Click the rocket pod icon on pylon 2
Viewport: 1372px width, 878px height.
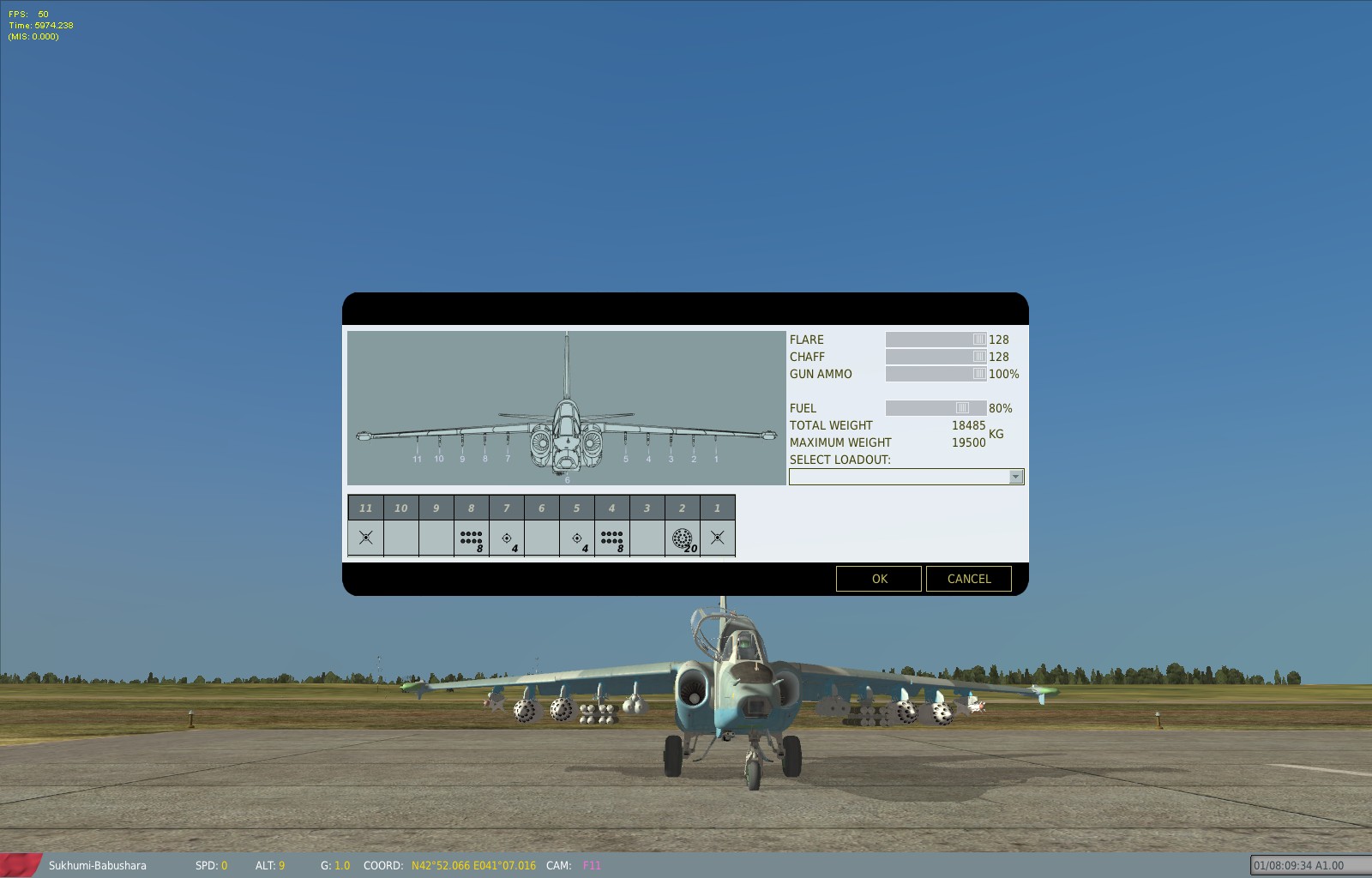pyautogui.click(x=683, y=539)
